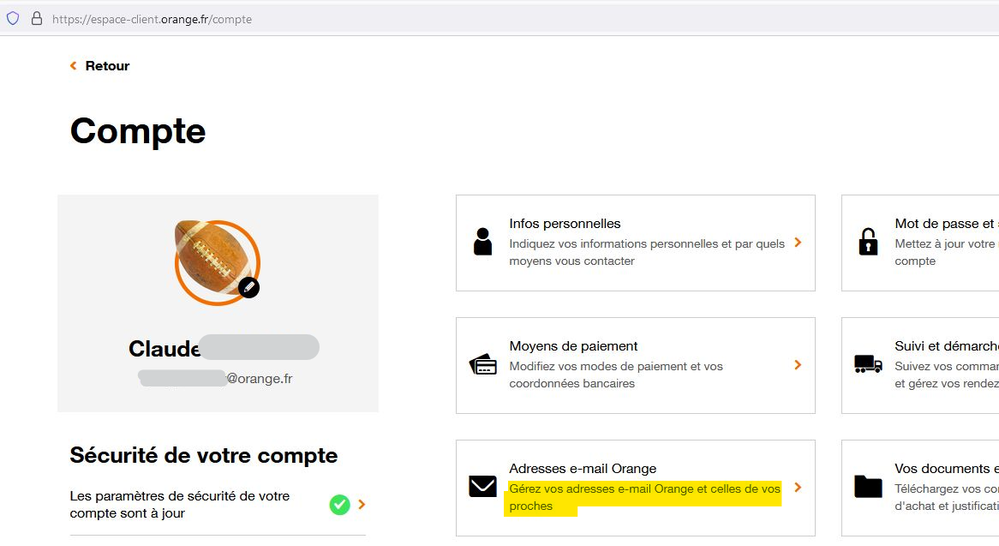
Task: Open the Infos personnelles card title
Action: pos(564,224)
